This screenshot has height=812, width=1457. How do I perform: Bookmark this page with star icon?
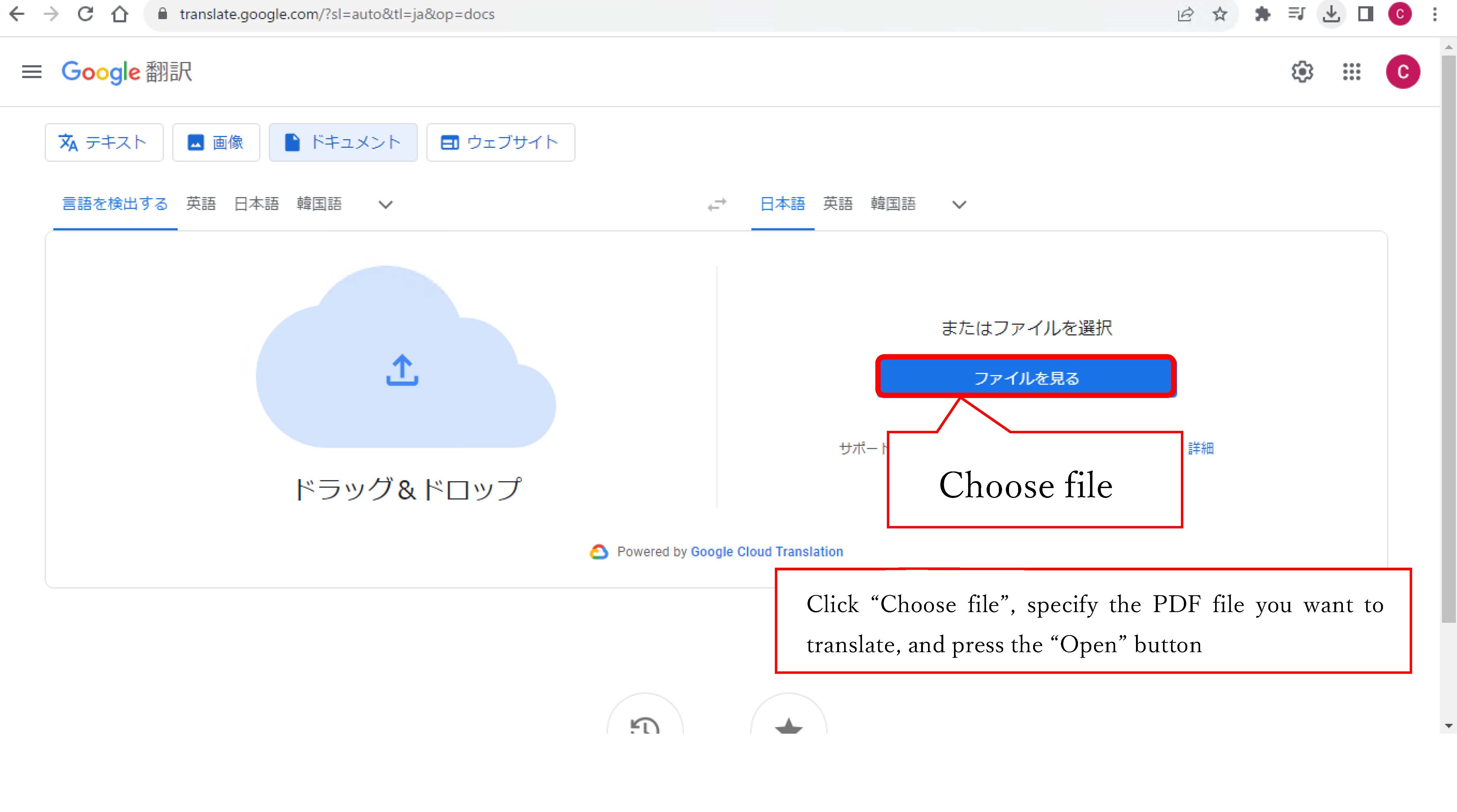(x=1220, y=14)
